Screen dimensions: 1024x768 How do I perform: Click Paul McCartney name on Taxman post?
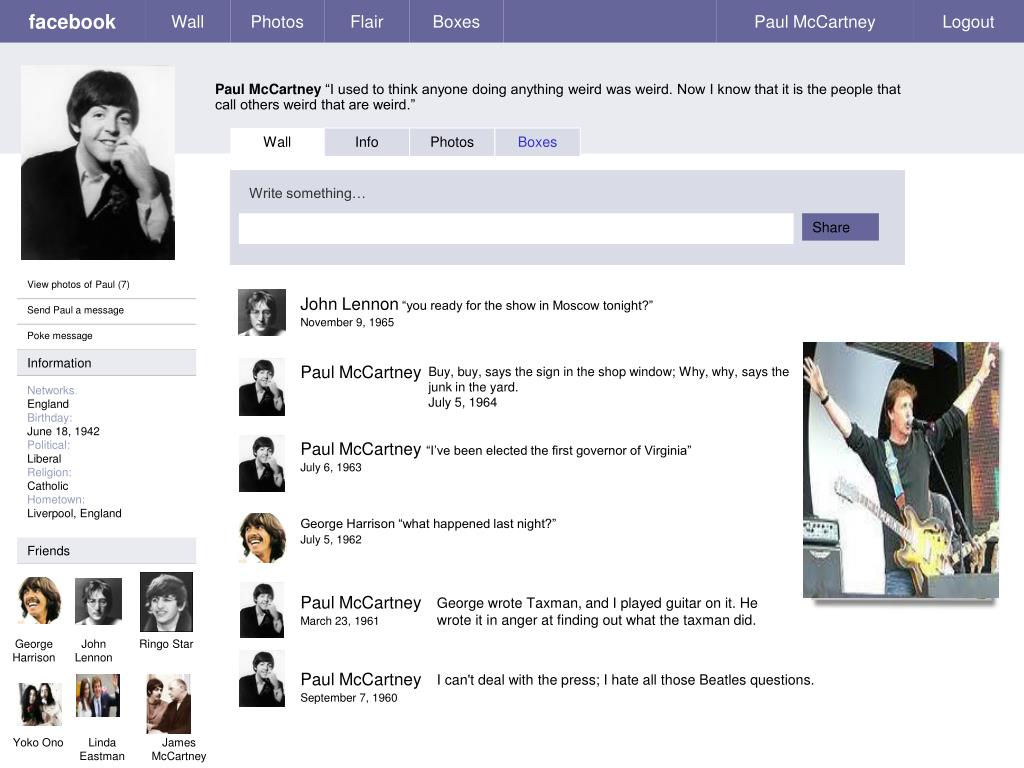(x=360, y=603)
